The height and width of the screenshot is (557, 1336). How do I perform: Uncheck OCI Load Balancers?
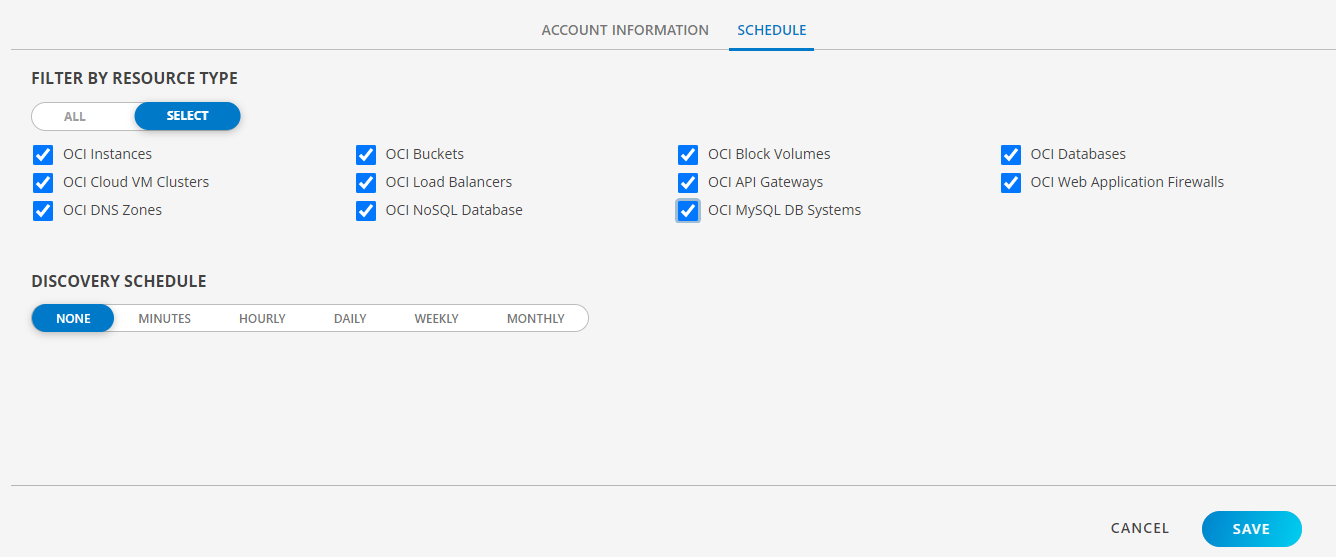[366, 183]
